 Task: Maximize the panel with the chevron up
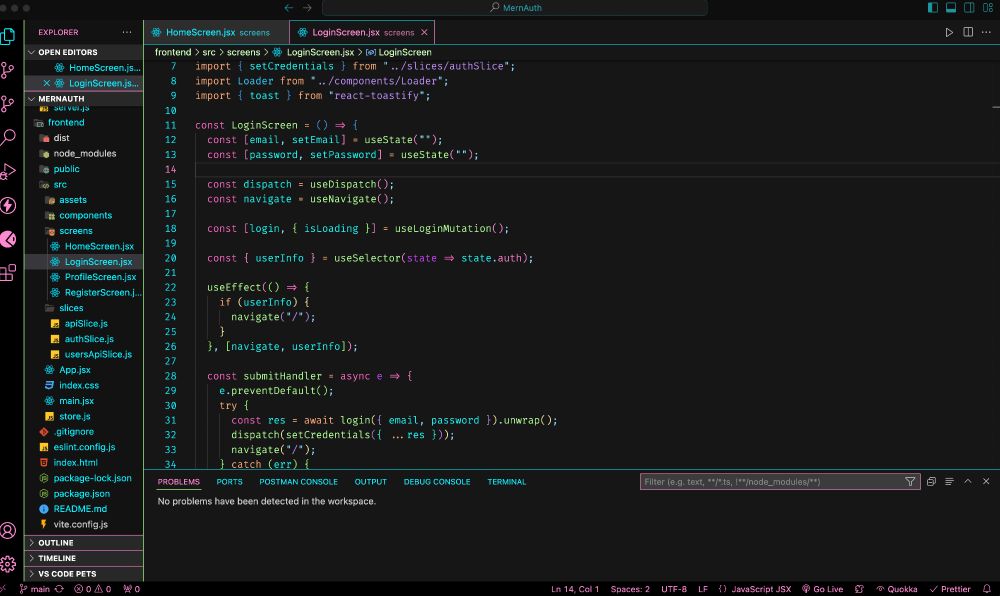[x=968, y=482]
